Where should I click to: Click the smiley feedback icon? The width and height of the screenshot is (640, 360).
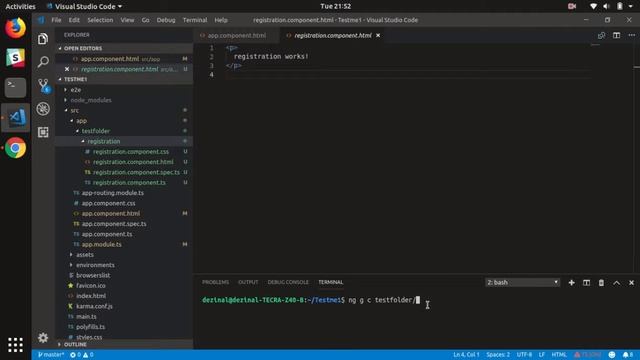(611, 355)
